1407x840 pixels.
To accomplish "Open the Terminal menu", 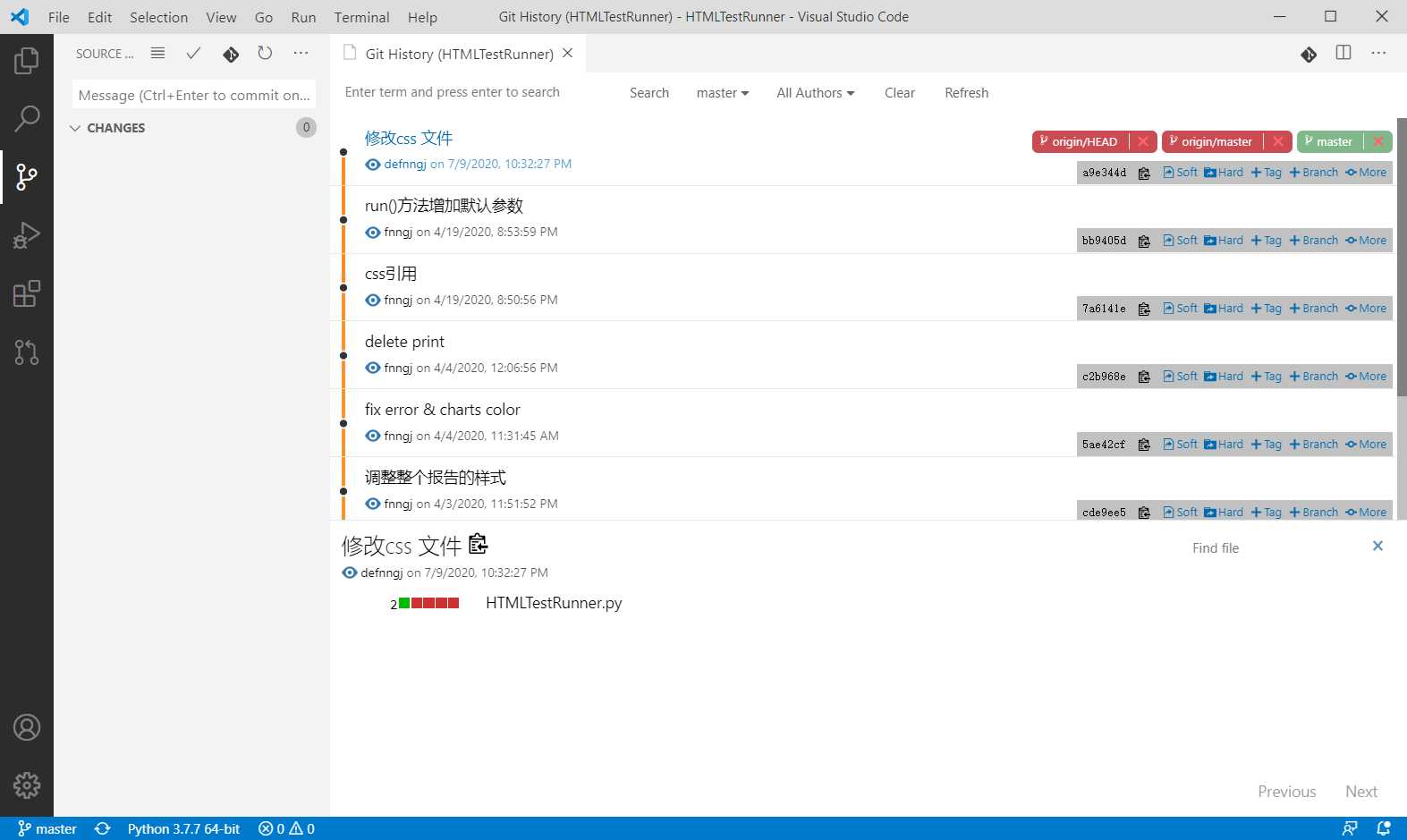I will [x=361, y=17].
